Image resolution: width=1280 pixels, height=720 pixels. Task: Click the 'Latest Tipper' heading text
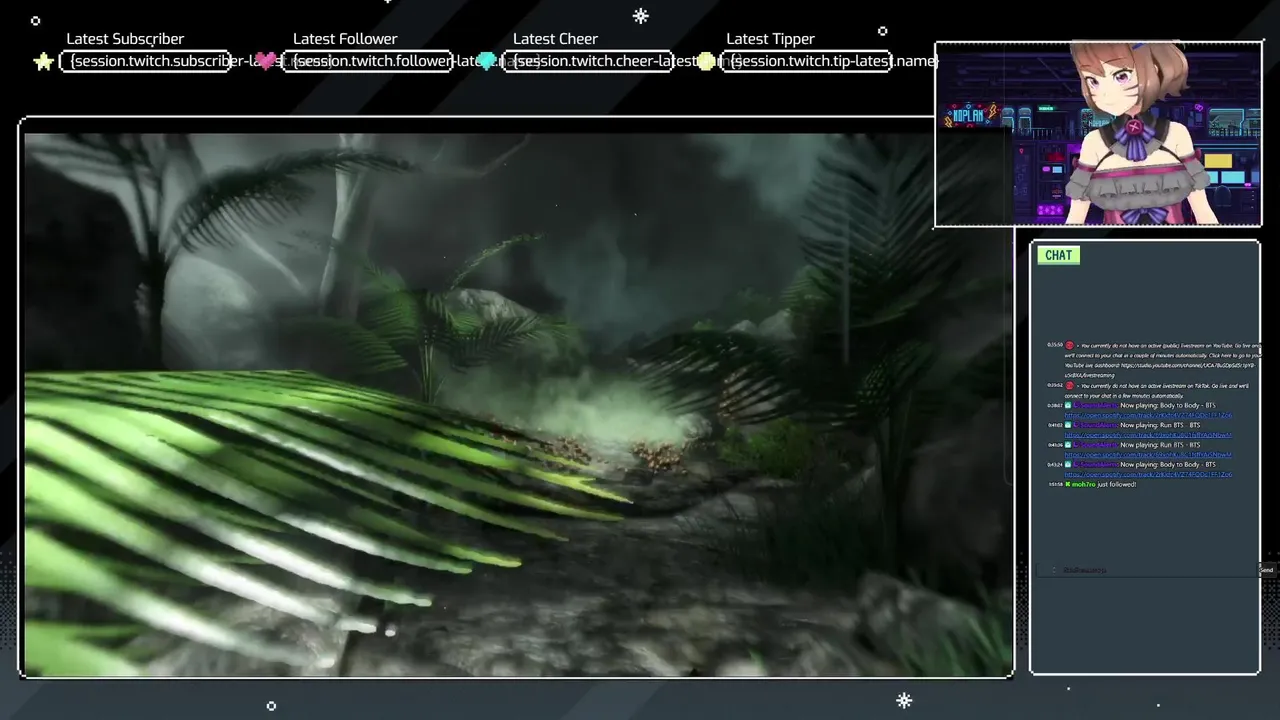(770, 39)
